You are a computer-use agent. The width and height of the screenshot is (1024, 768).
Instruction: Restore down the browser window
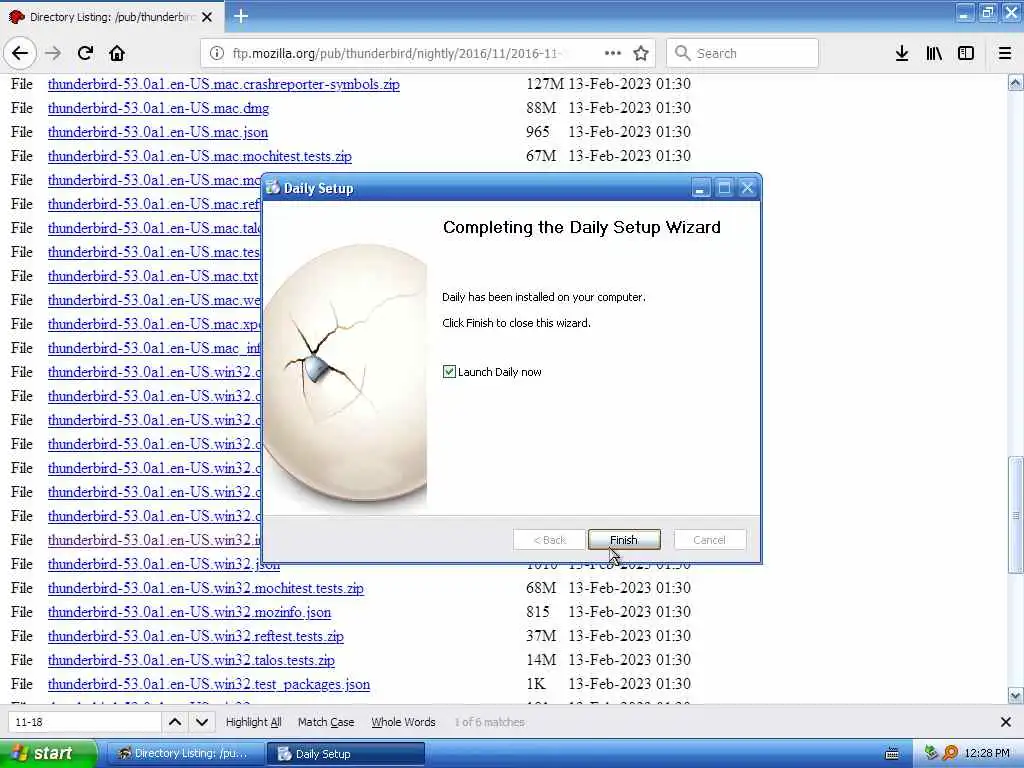(x=987, y=13)
